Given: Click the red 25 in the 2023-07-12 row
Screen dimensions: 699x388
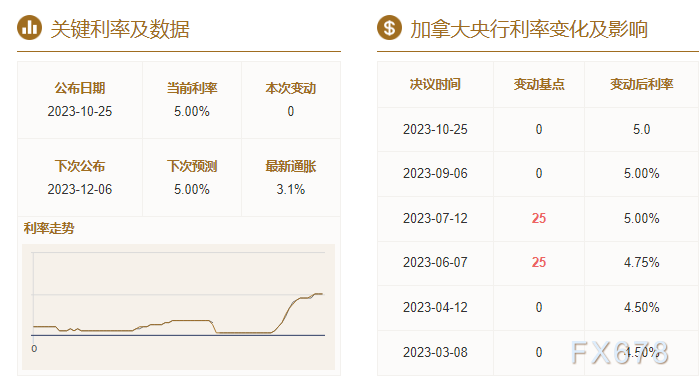Looking at the screenshot, I should (x=539, y=218).
